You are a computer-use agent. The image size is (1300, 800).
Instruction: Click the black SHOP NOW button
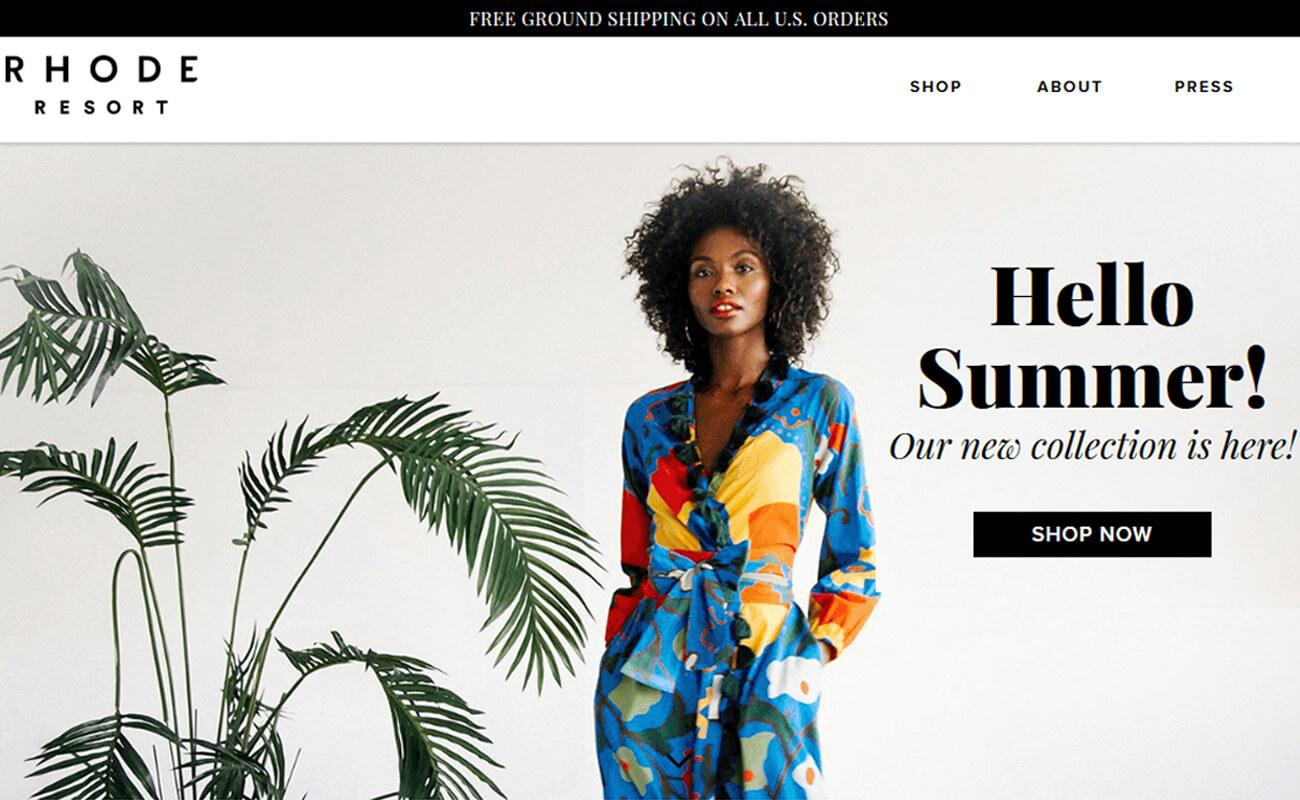pyautogui.click(x=1092, y=534)
